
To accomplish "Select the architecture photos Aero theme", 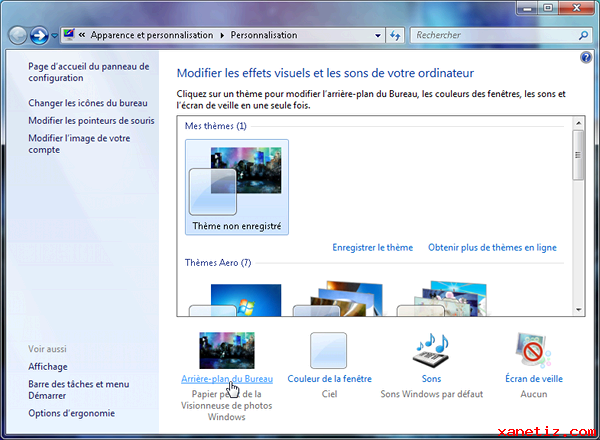I will pos(338,299).
